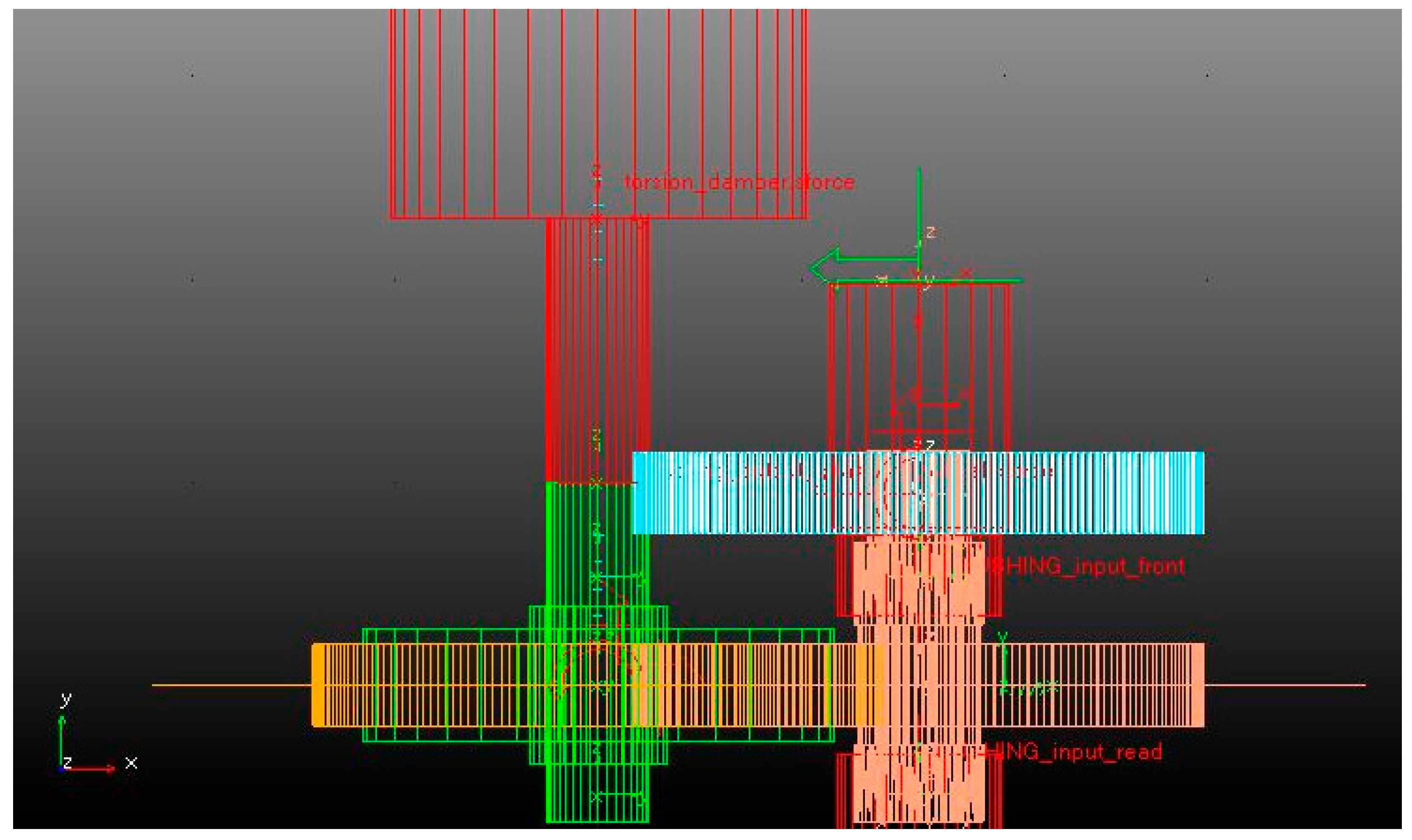Pick the cyan gear body

coord(1103,493)
